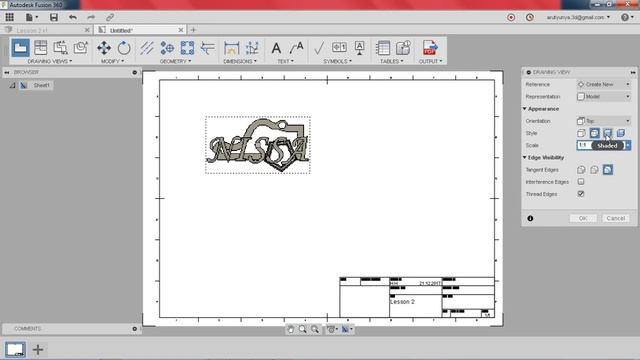Viewport: 640px width, 360px height.
Task: Open the Orientation dropdown
Action: [604, 121]
